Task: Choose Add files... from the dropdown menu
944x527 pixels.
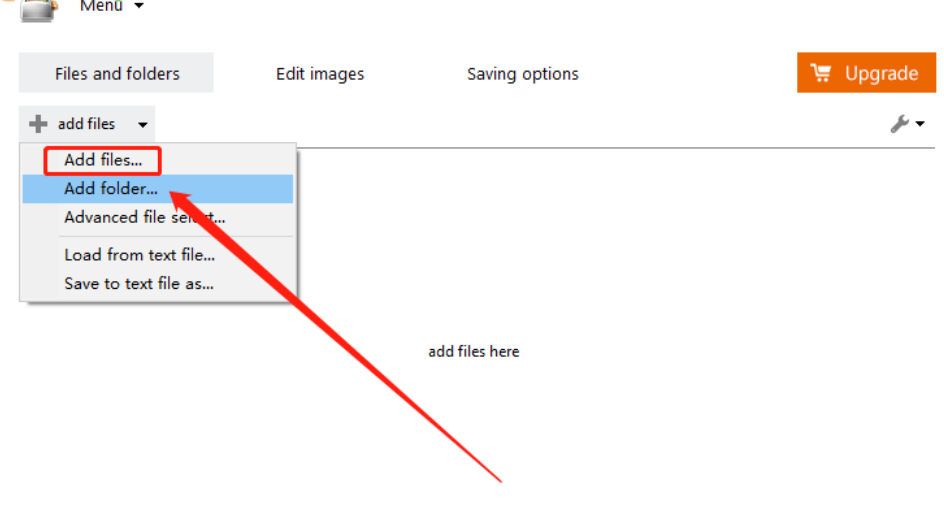Action: pyautogui.click(x=103, y=160)
